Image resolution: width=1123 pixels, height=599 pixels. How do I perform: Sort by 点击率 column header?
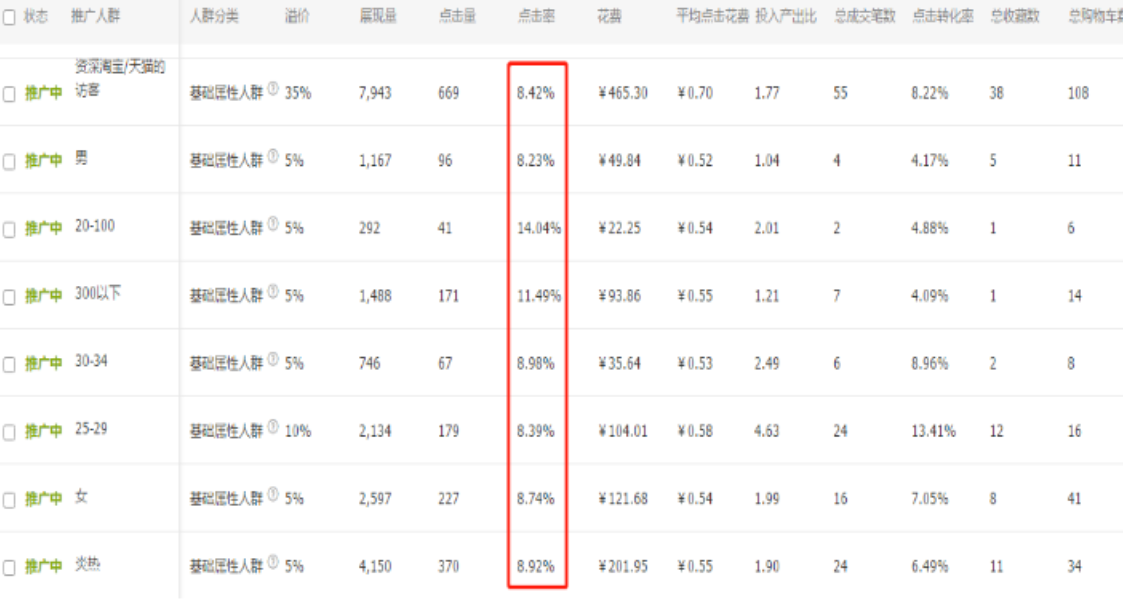pyautogui.click(x=536, y=16)
